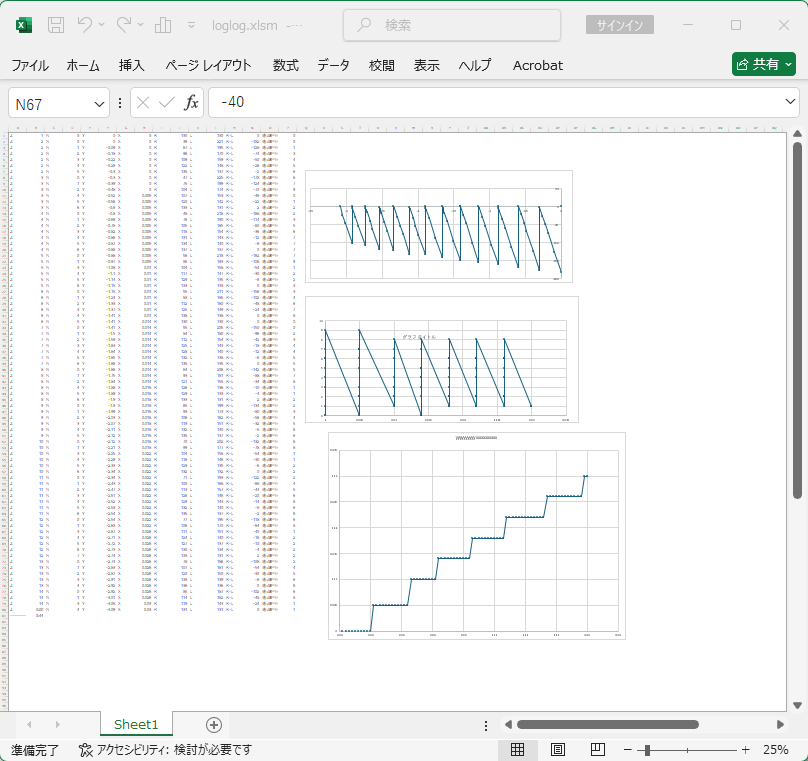Undo the last action
This screenshot has width=808, height=761.
pos(85,25)
